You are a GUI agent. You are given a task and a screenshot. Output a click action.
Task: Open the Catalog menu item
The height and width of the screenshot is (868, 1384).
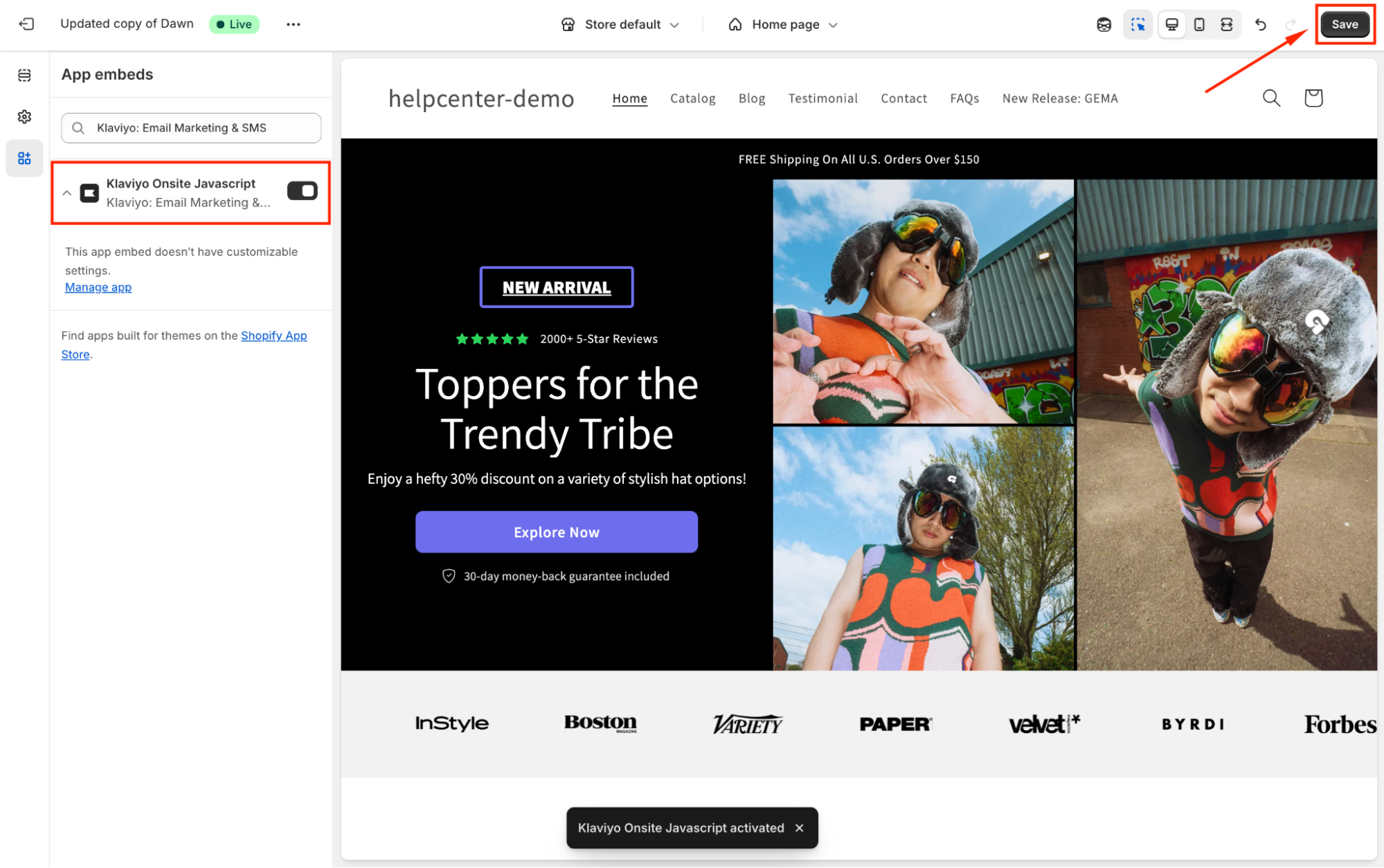click(692, 98)
